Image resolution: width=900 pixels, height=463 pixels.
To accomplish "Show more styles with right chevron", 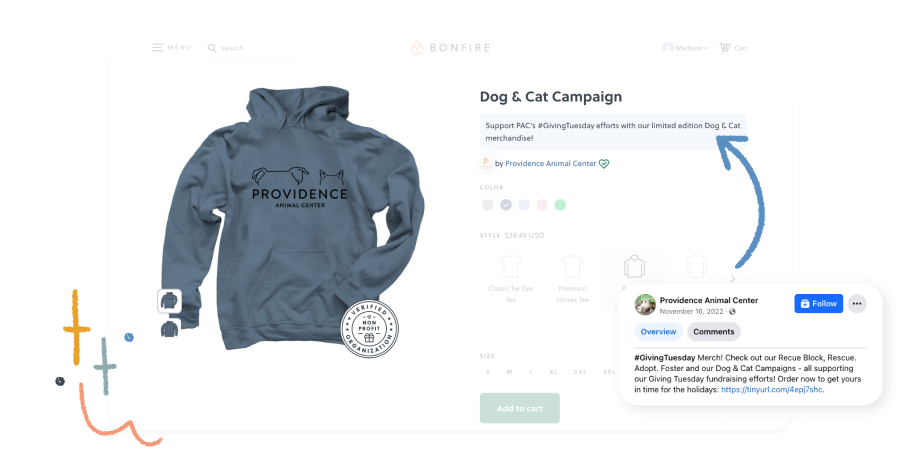I will click(732, 279).
